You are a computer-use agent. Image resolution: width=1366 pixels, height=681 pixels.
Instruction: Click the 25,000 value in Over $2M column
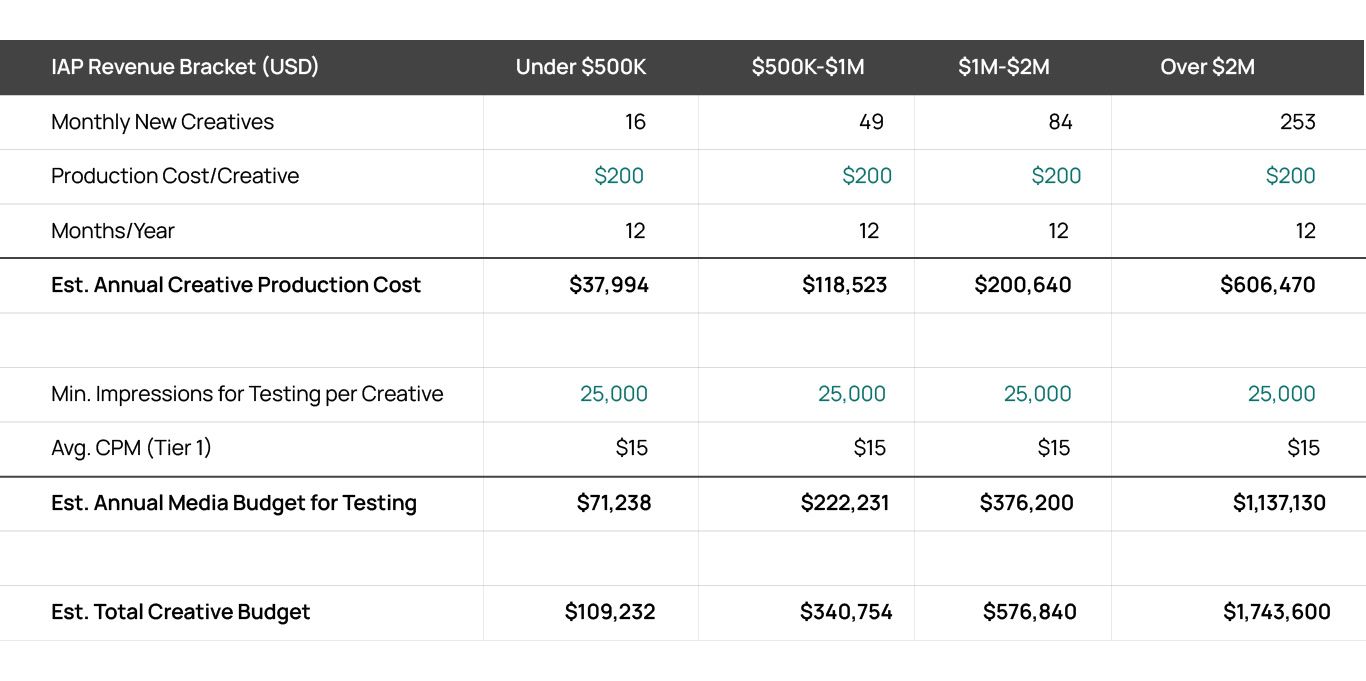pos(1281,394)
